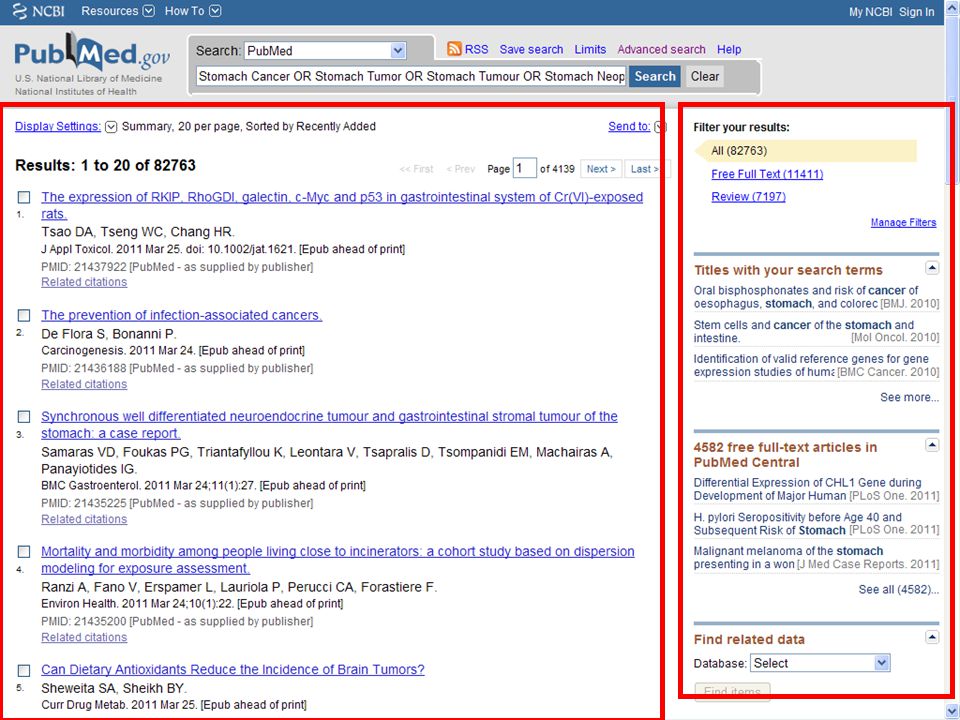
Task: Open Oral bisphosphonates and risk of cancer title
Action: pyautogui.click(x=806, y=297)
